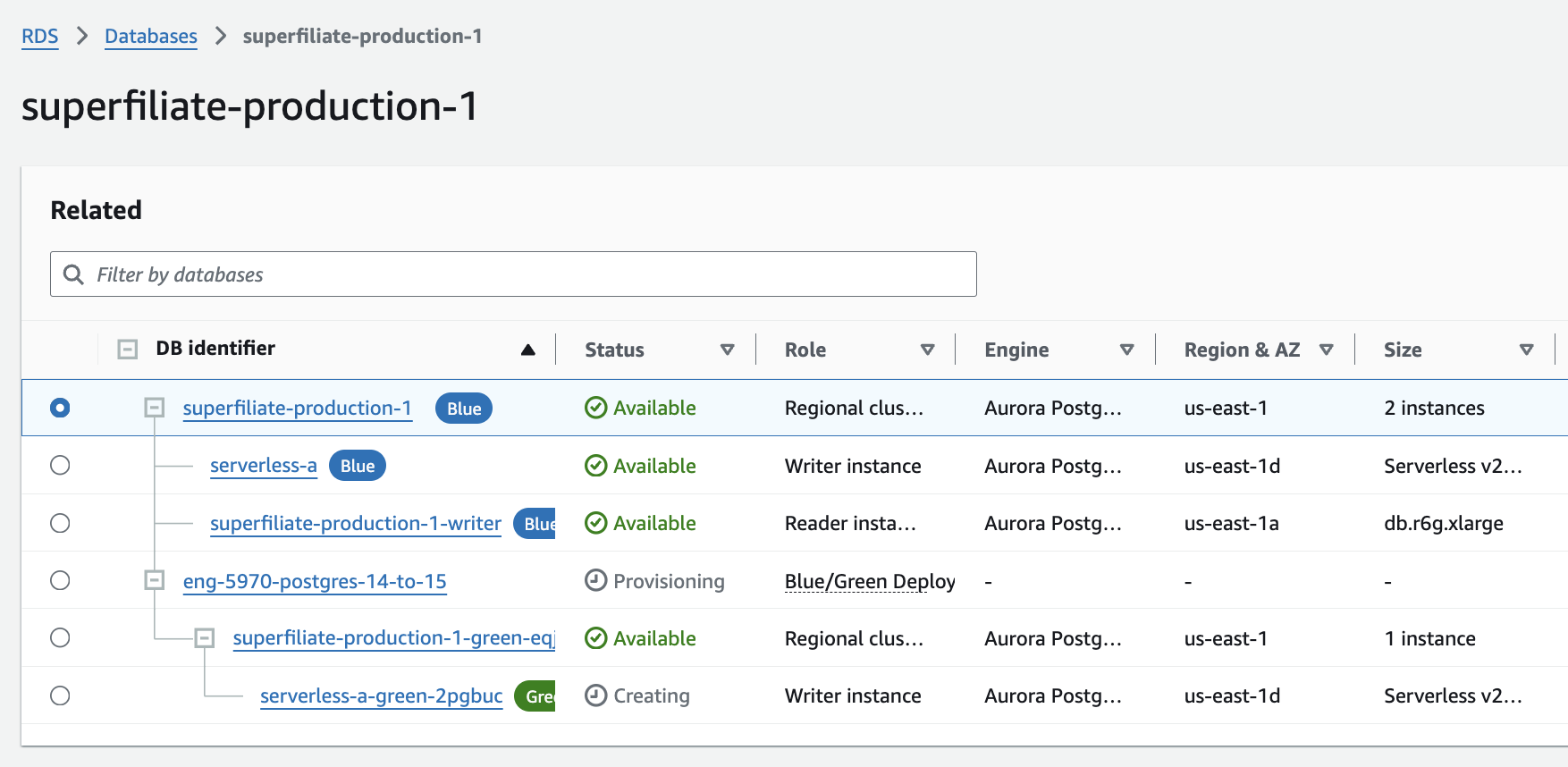Image resolution: width=1568 pixels, height=767 pixels.
Task: Click the Size column header label
Action: 1403,350
